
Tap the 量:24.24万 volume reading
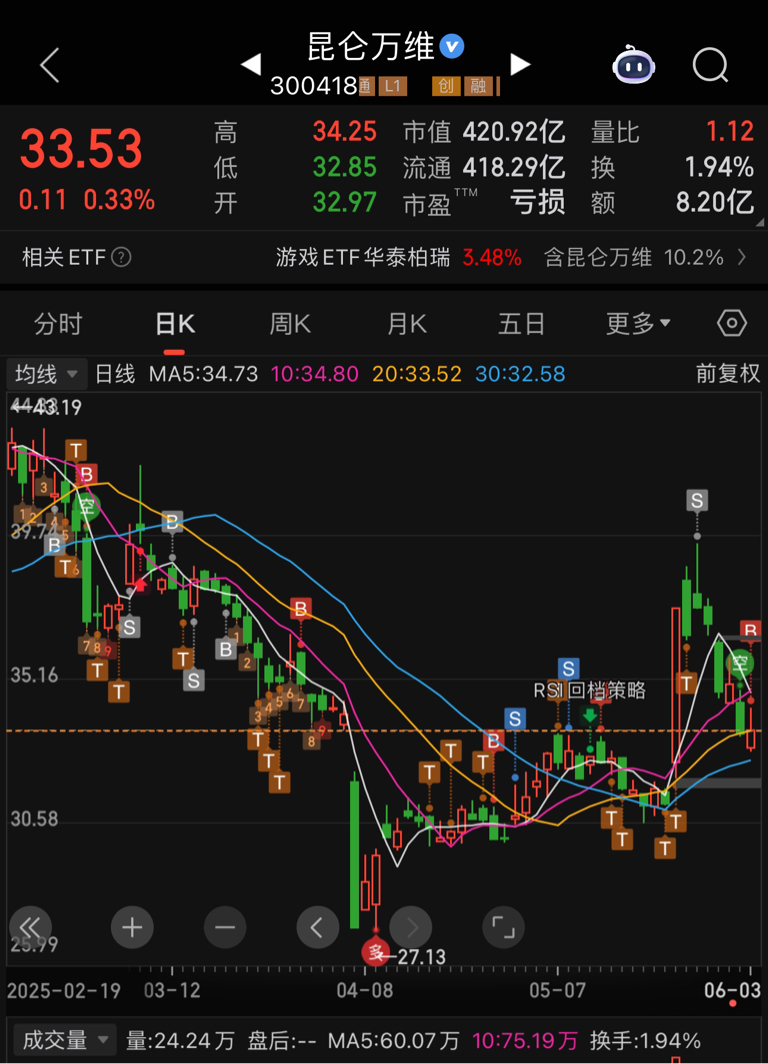point(180,1040)
